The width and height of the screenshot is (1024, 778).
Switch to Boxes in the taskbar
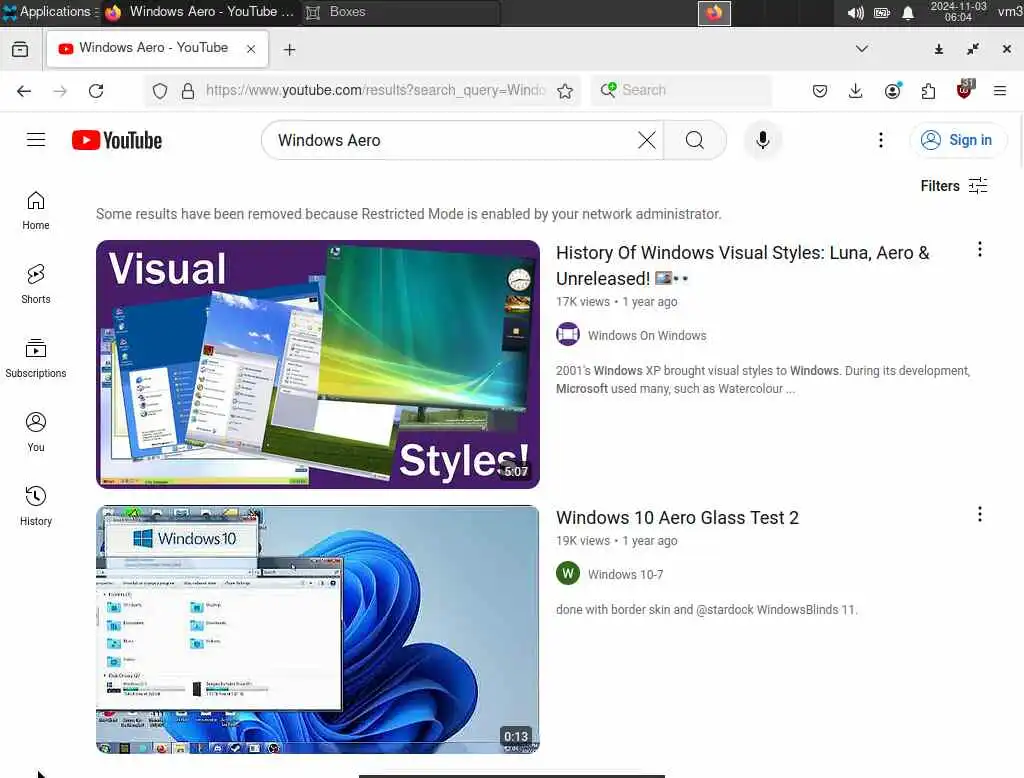coord(401,12)
